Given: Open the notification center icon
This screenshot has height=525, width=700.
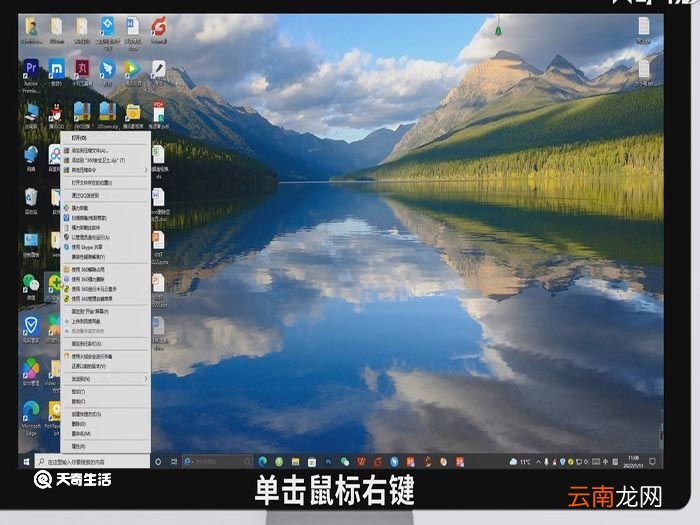Looking at the screenshot, I should [652, 461].
